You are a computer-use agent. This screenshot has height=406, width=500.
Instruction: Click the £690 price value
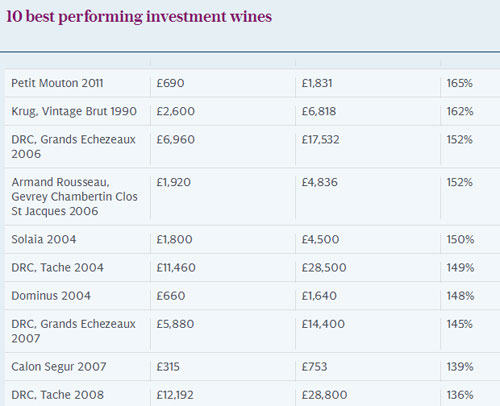(x=170, y=83)
